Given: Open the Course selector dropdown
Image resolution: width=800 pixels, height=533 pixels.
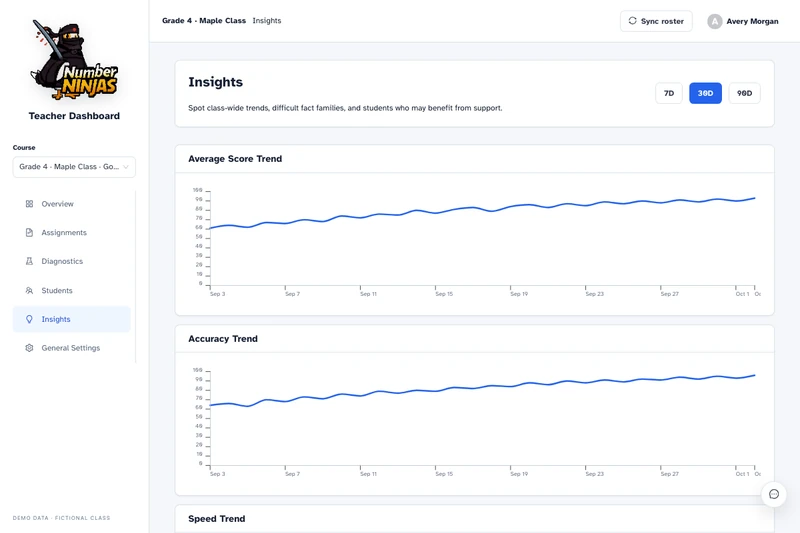Looking at the screenshot, I should click(74, 167).
